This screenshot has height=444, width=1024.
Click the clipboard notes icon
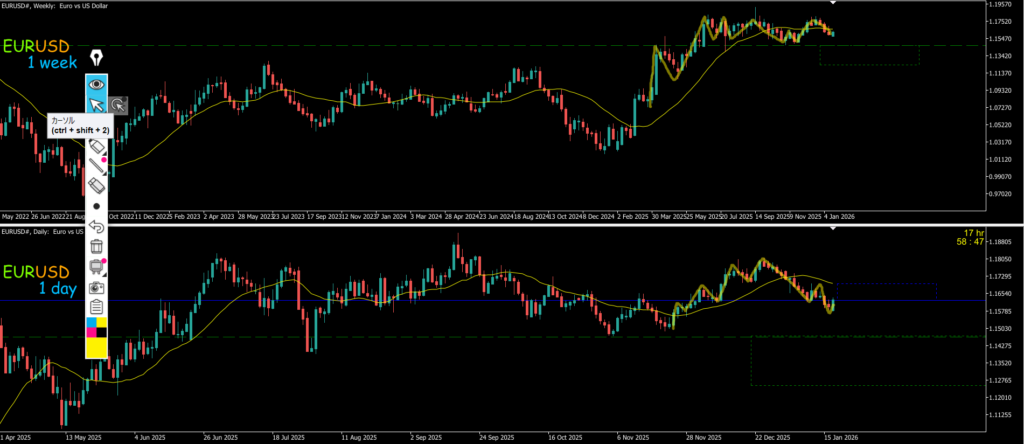[x=97, y=307]
